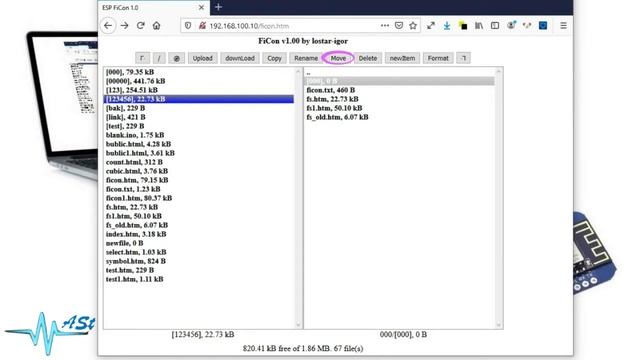Click the Delete button
This screenshot has width=640, height=360.
pyautogui.click(x=368, y=58)
